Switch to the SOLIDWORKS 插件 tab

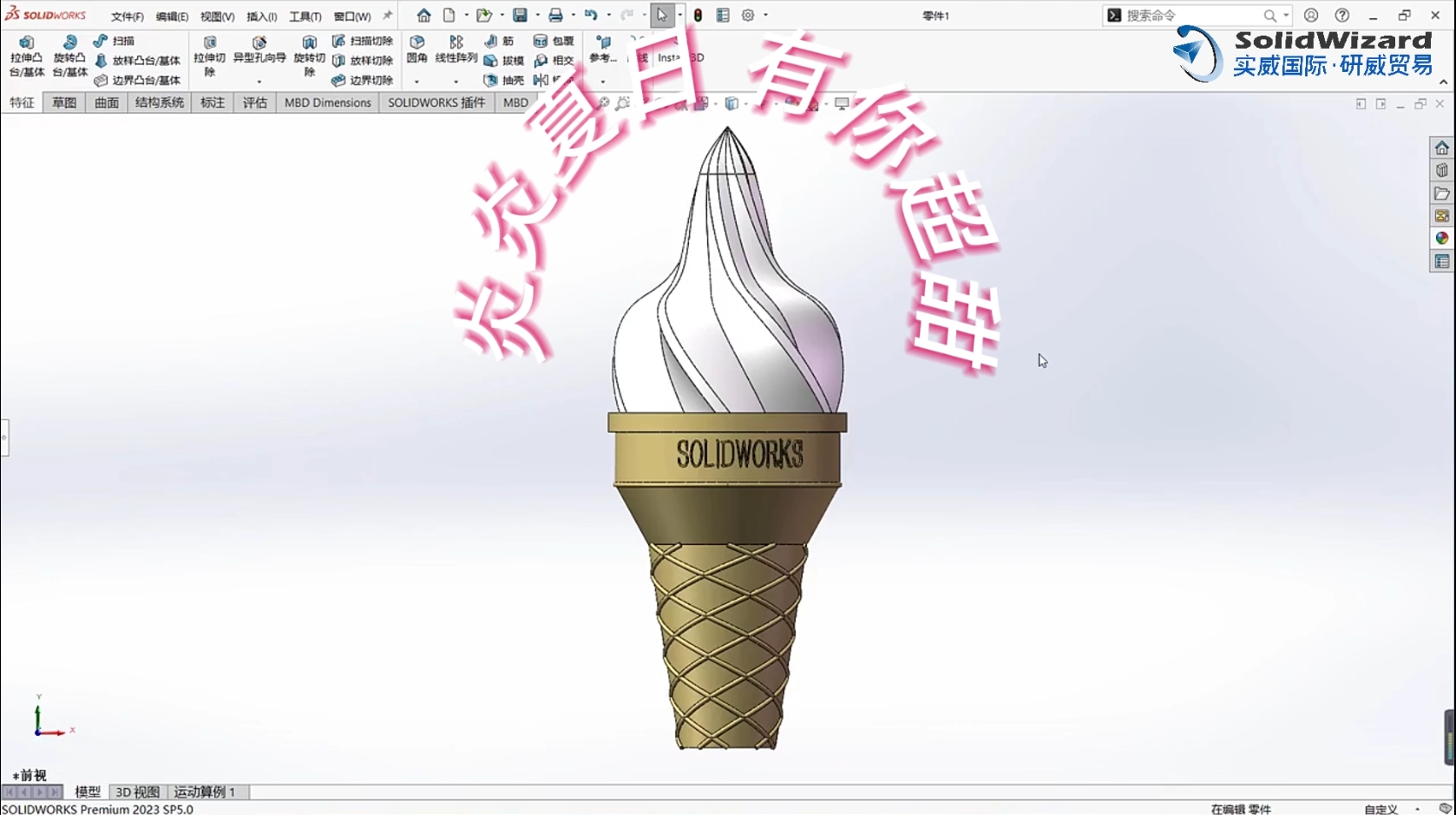point(436,102)
